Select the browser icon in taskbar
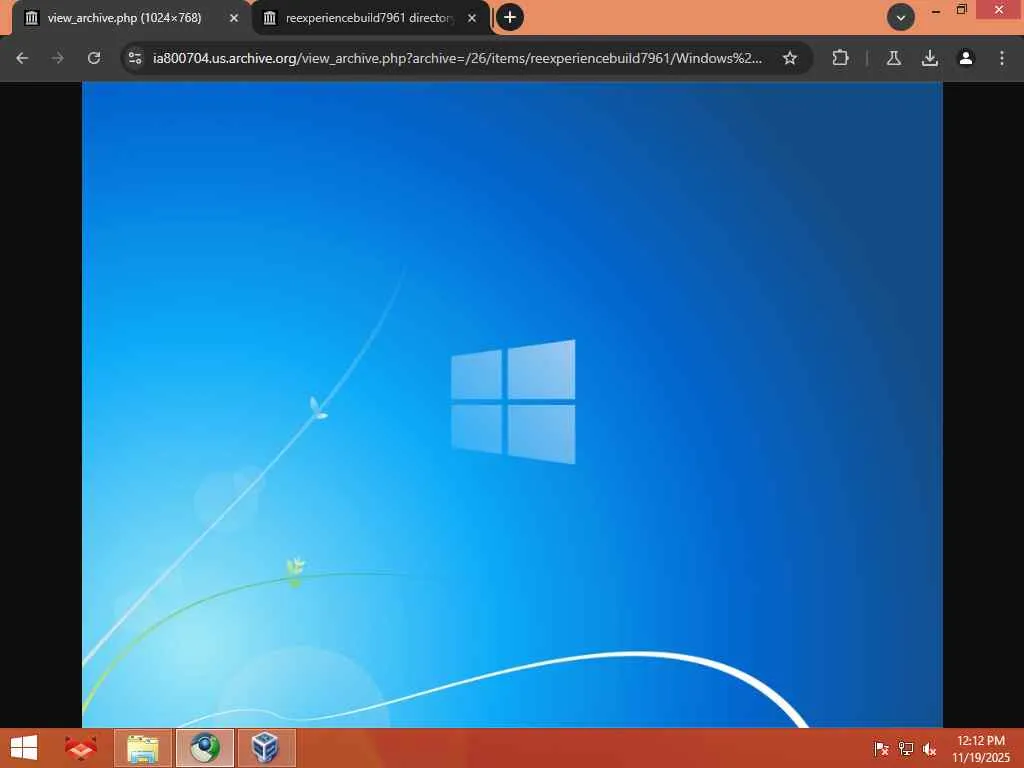 click(204, 748)
